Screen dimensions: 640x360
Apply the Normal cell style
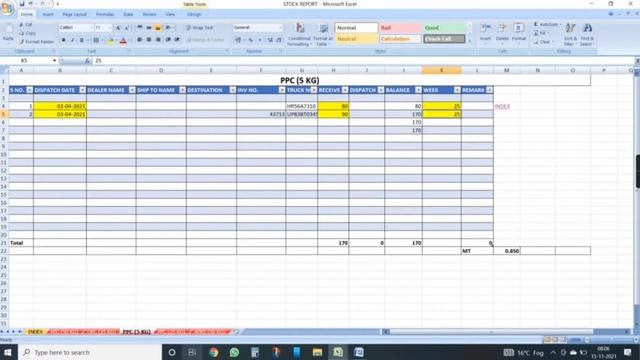point(356,28)
